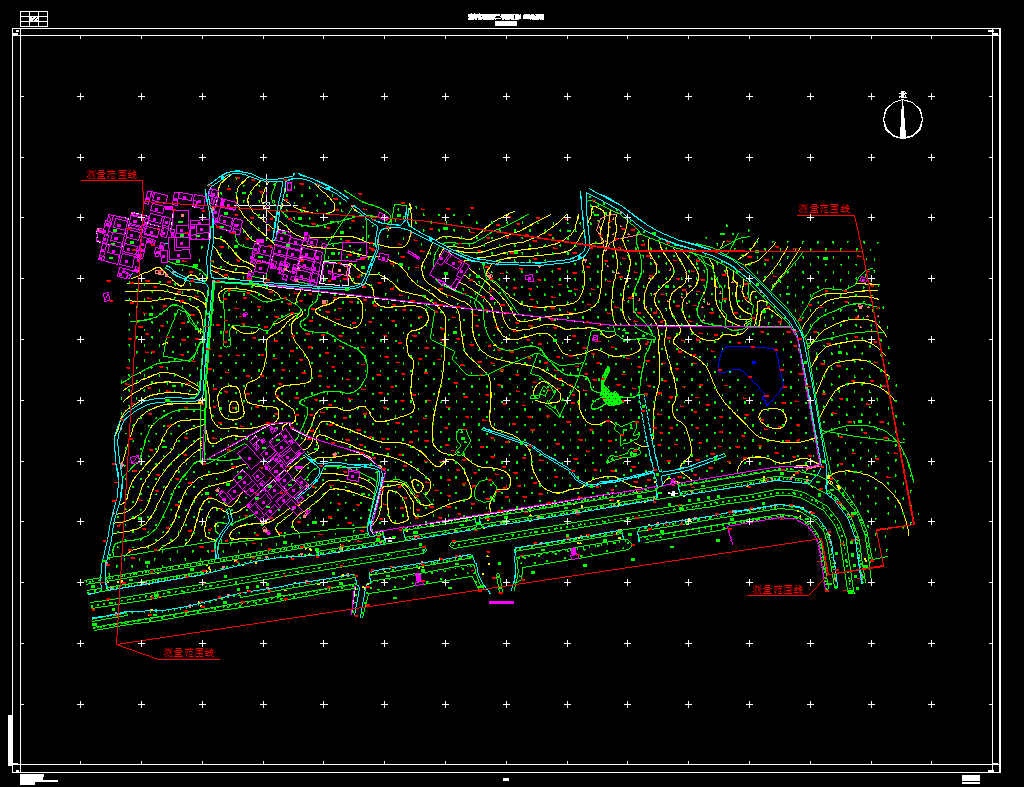Screen dimensions: 1024x787
Task: Select the small tilted magenta building group
Action: click(x=449, y=266)
